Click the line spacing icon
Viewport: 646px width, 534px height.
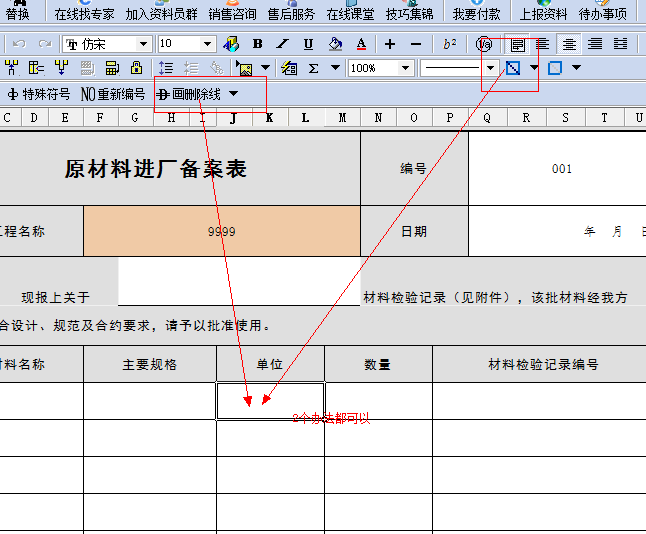(x=166, y=68)
